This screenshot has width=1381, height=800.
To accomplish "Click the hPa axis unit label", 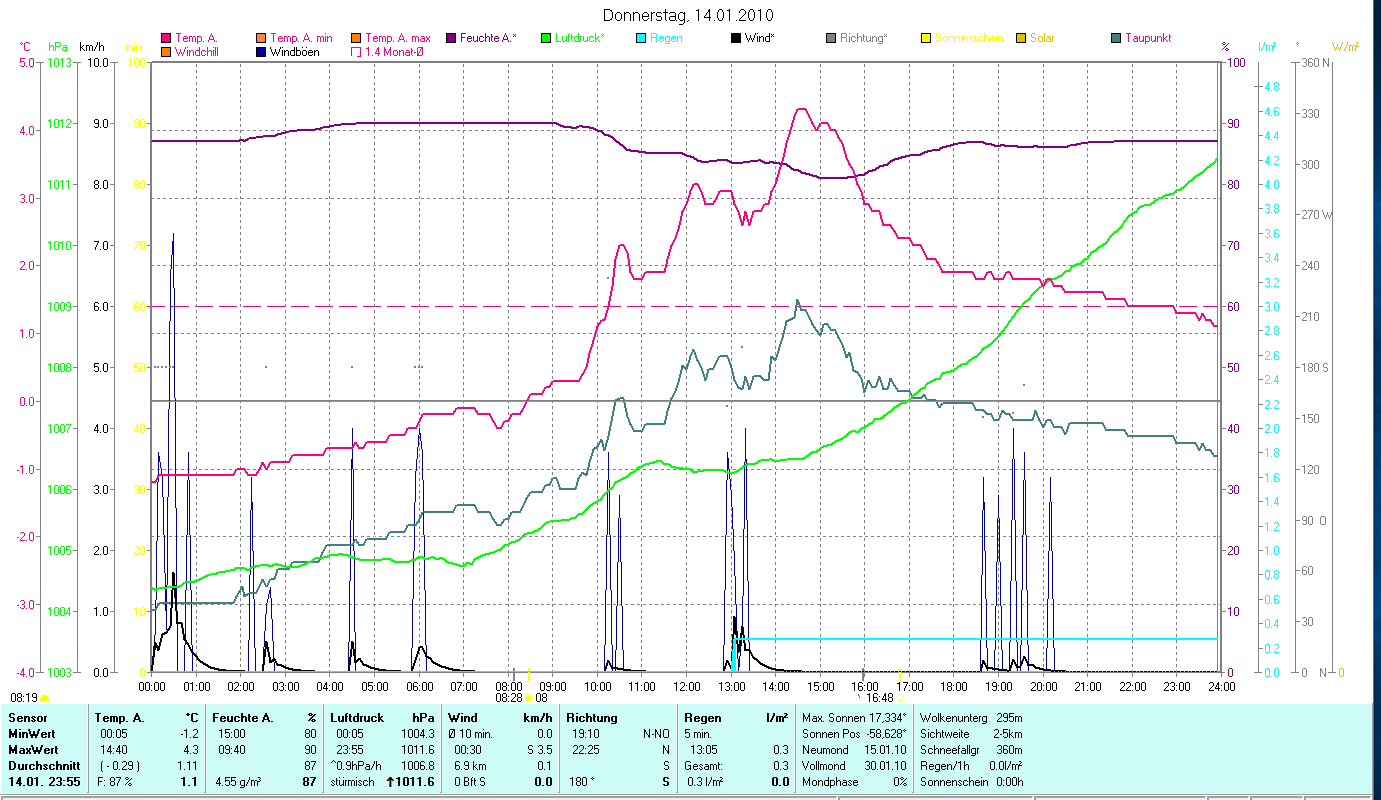I will coord(58,47).
